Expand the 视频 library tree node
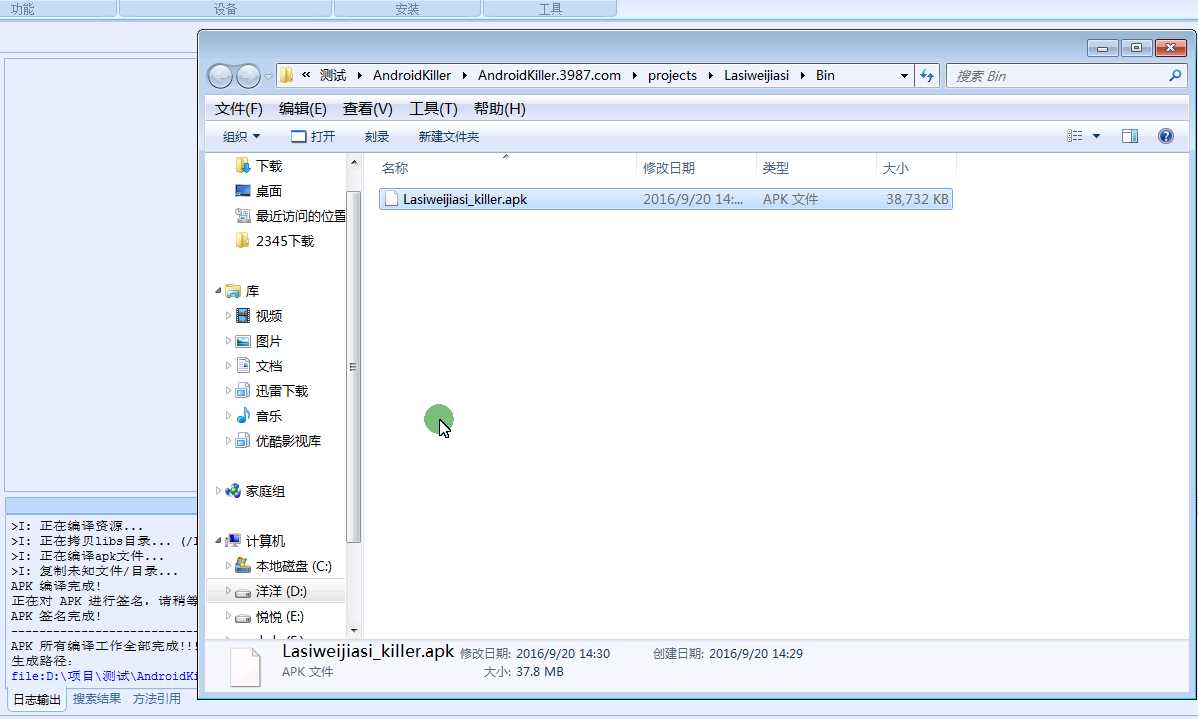Image resolution: width=1198 pixels, height=719 pixels. (x=228, y=316)
